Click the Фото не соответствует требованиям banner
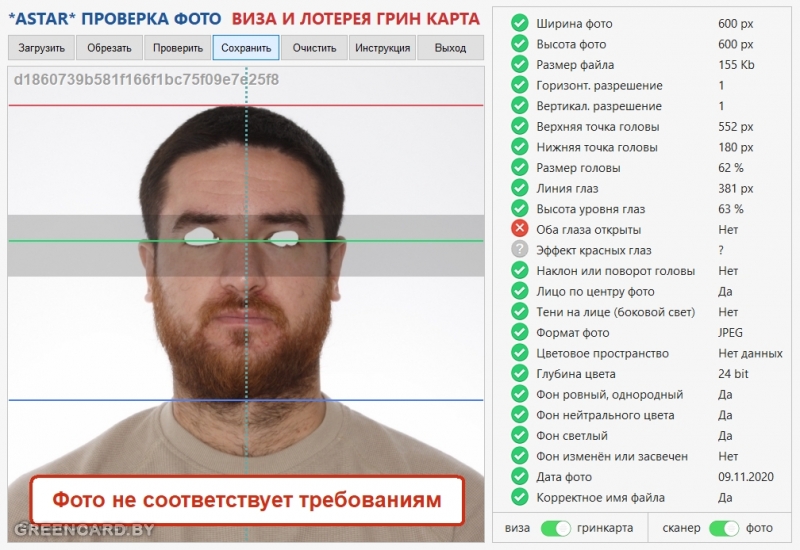 click(247, 500)
